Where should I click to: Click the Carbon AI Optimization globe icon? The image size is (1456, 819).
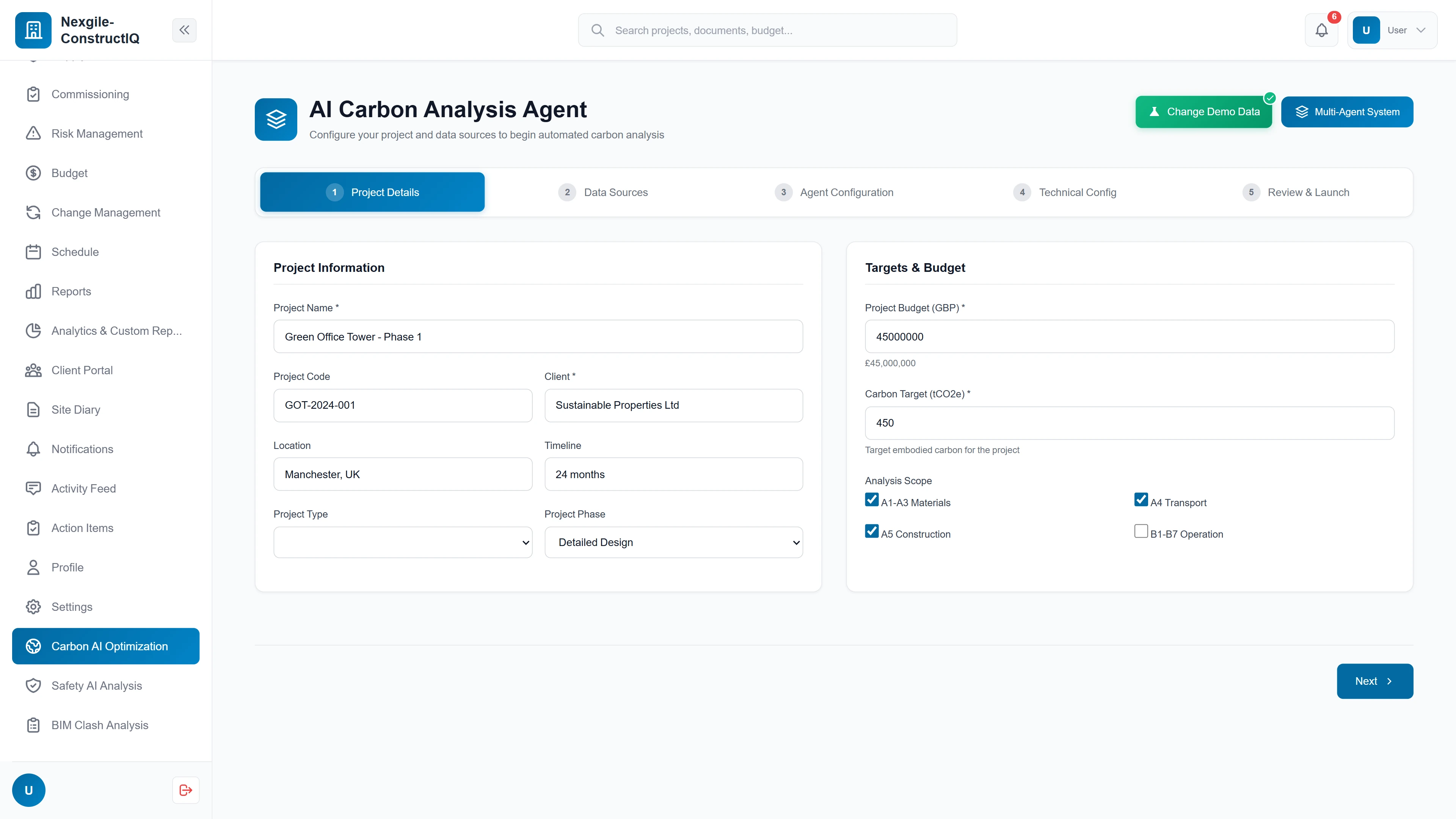(33, 646)
